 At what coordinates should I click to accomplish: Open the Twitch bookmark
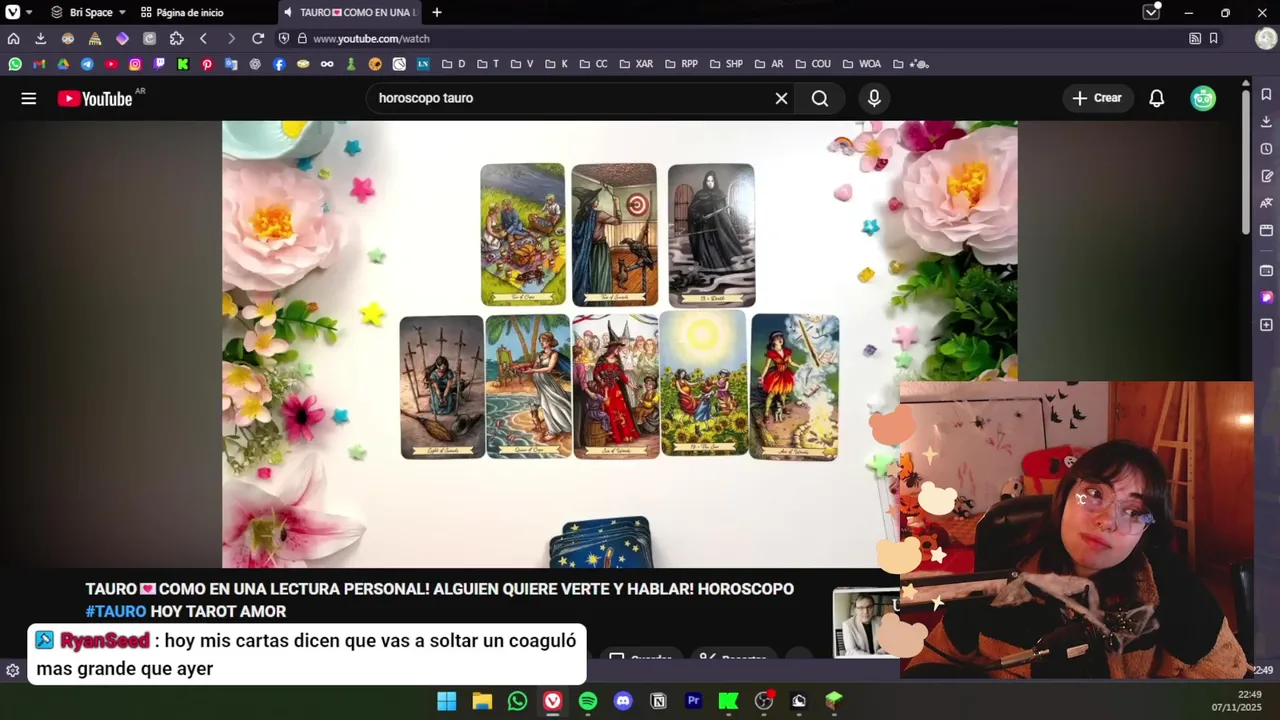pos(159,64)
